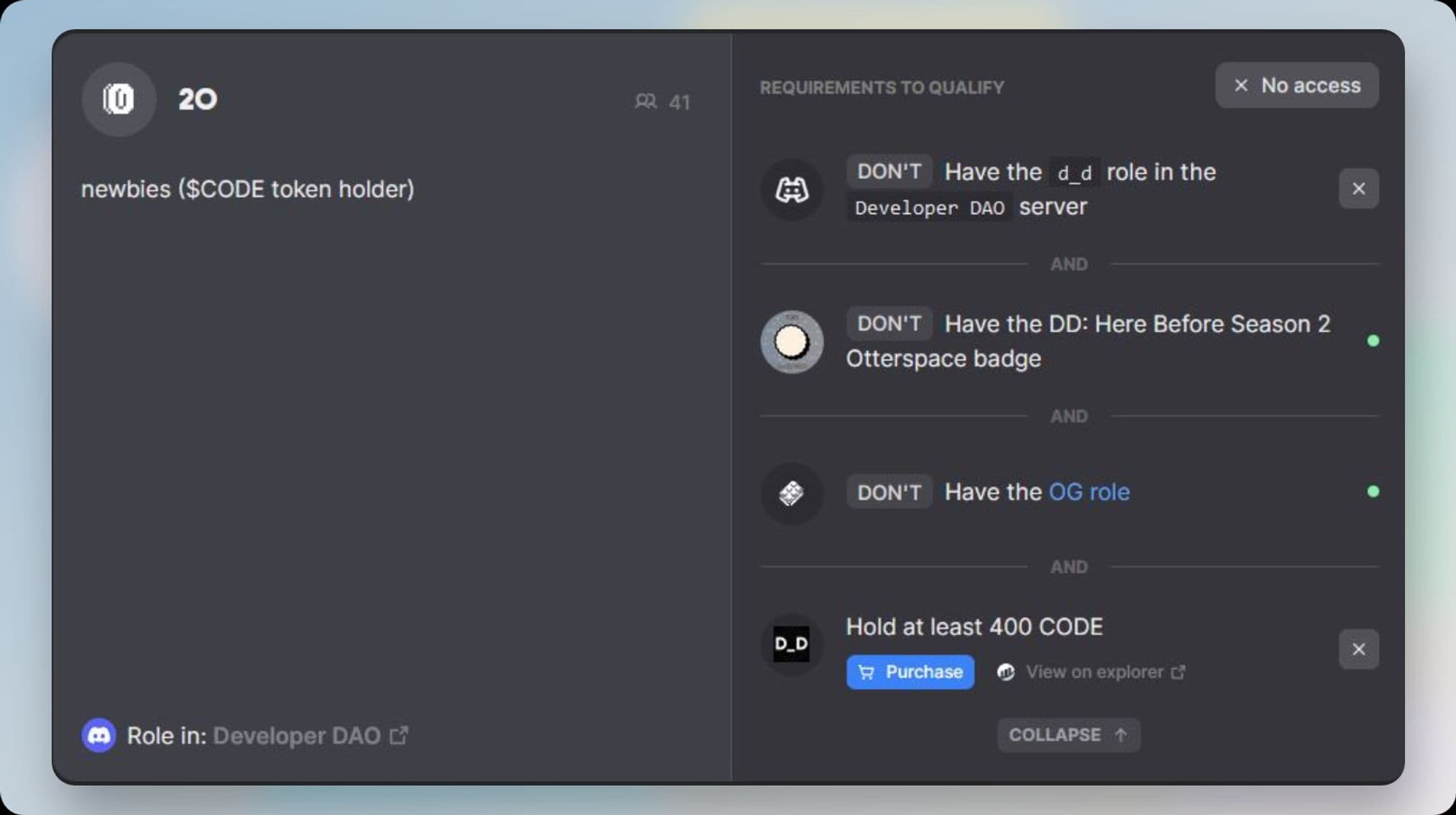Click the D_D token logo icon

click(x=791, y=644)
